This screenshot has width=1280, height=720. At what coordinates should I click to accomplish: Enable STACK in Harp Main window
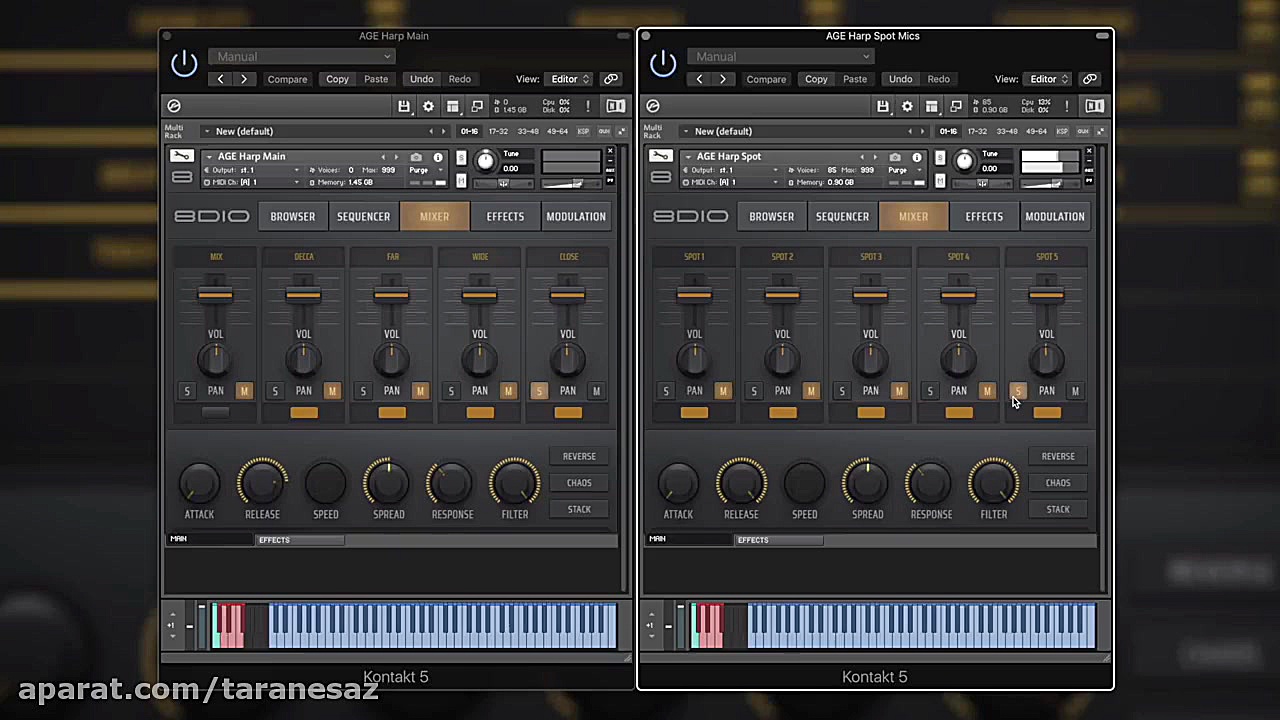[x=579, y=509]
